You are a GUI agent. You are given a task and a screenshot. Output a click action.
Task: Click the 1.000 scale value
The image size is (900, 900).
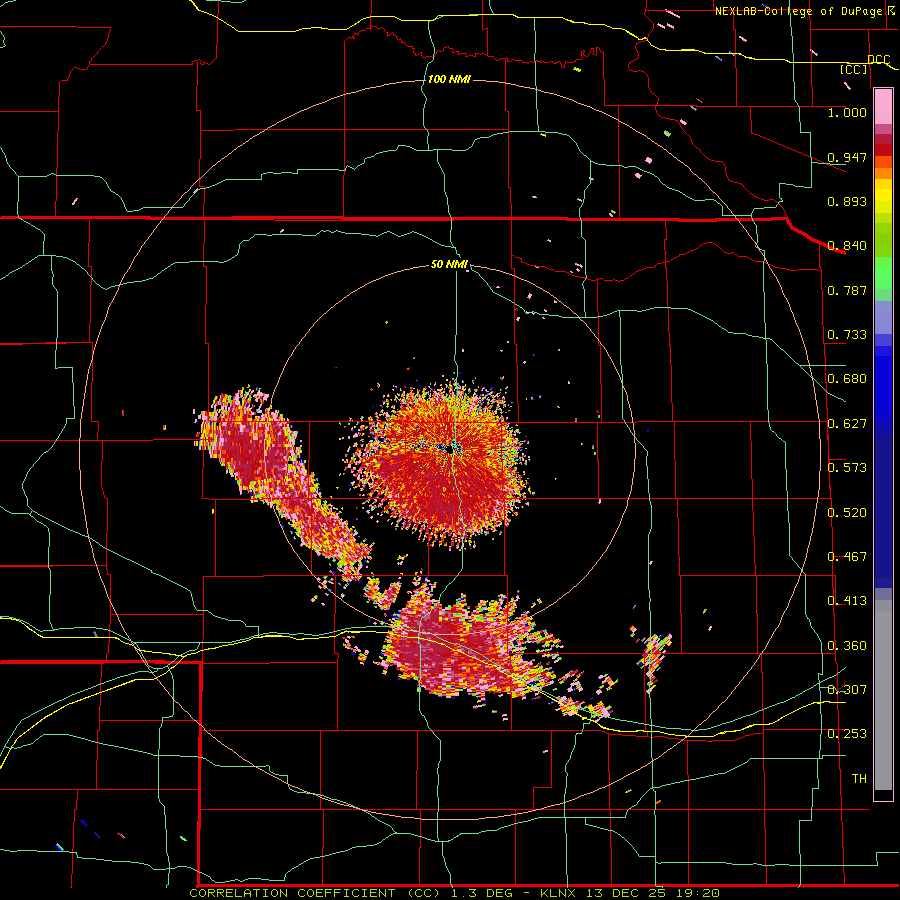coord(847,112)
